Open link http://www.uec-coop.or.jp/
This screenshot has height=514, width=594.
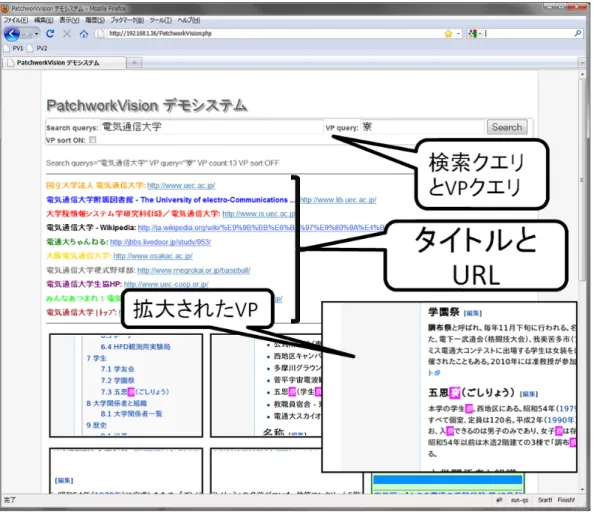click(166, 284)
